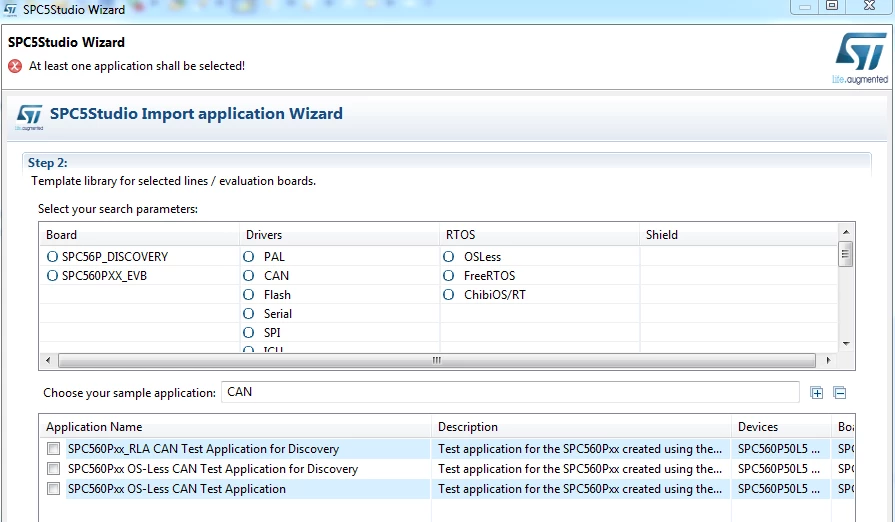Image resolution: width=895 pixels, height=522 pixels.
Task: Click SPC560P50L5 device cell in first row
Action: [779, 449]
